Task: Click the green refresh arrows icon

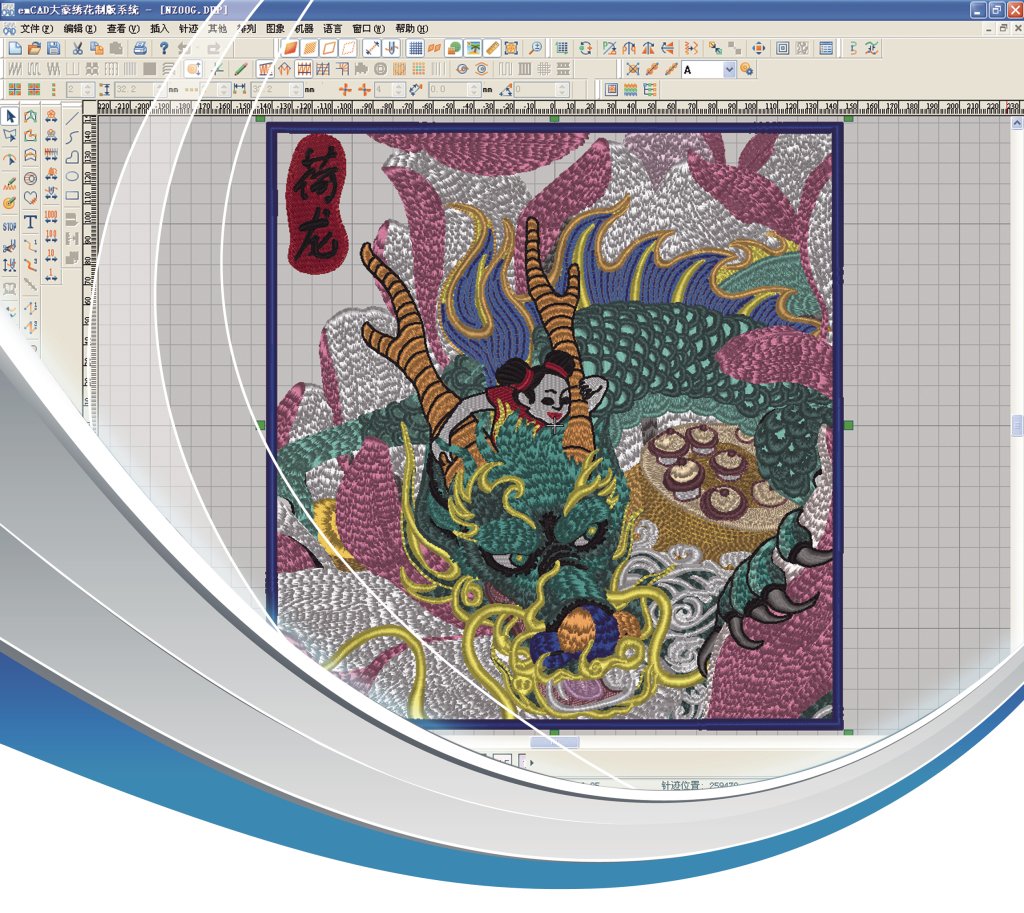Action: (586, 48)
